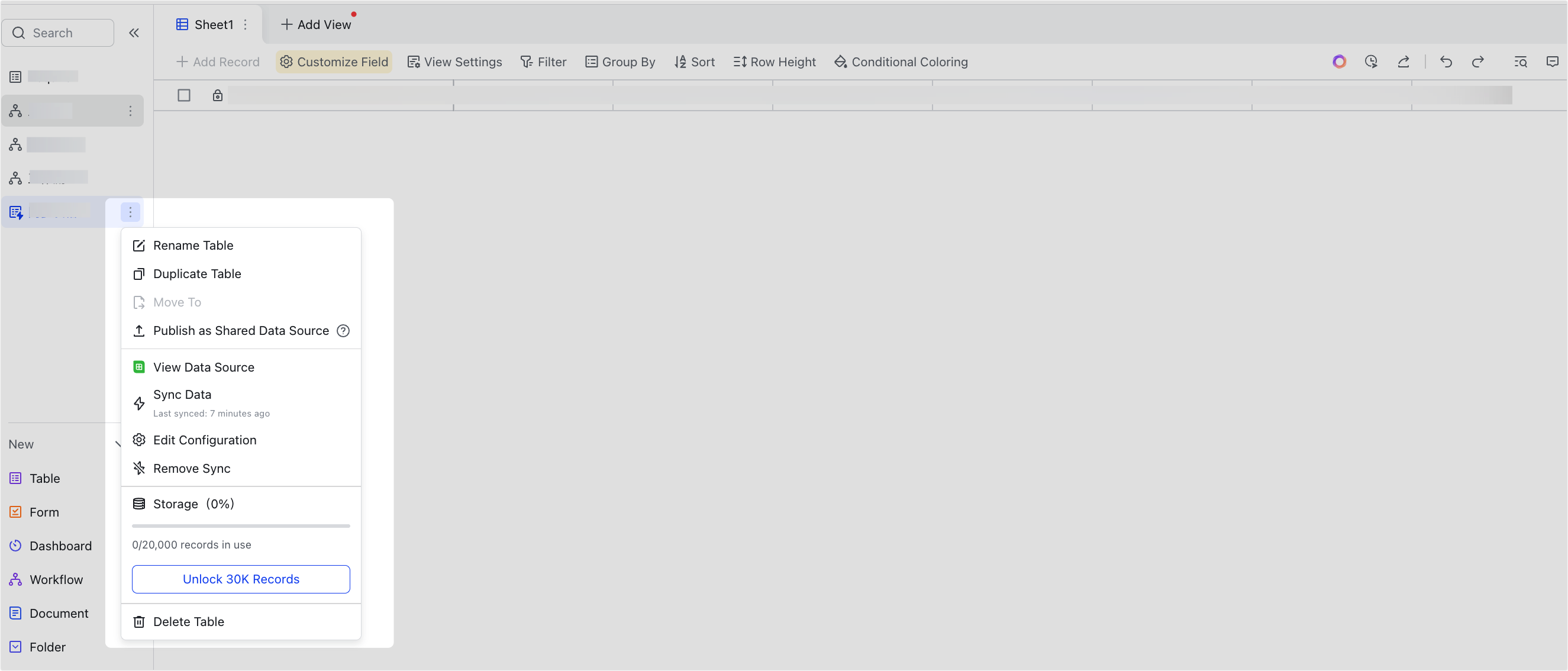Image resolution: width=1568 pixels, height=671 pixels.
Task: Click the storage usage progress bar
Action: pyautogui.click(x=241, y=525)
